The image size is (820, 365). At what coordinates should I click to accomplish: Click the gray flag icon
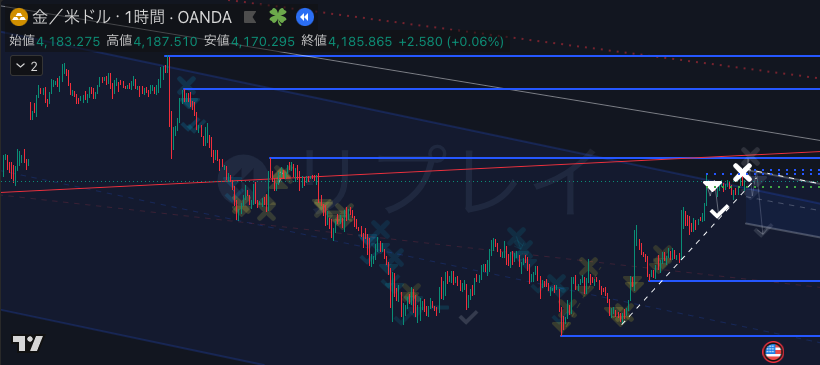pos(250,17)
